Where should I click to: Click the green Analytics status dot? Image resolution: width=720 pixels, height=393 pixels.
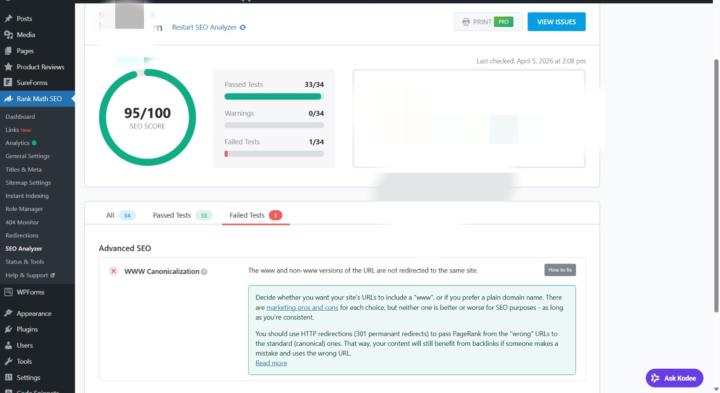34,143
